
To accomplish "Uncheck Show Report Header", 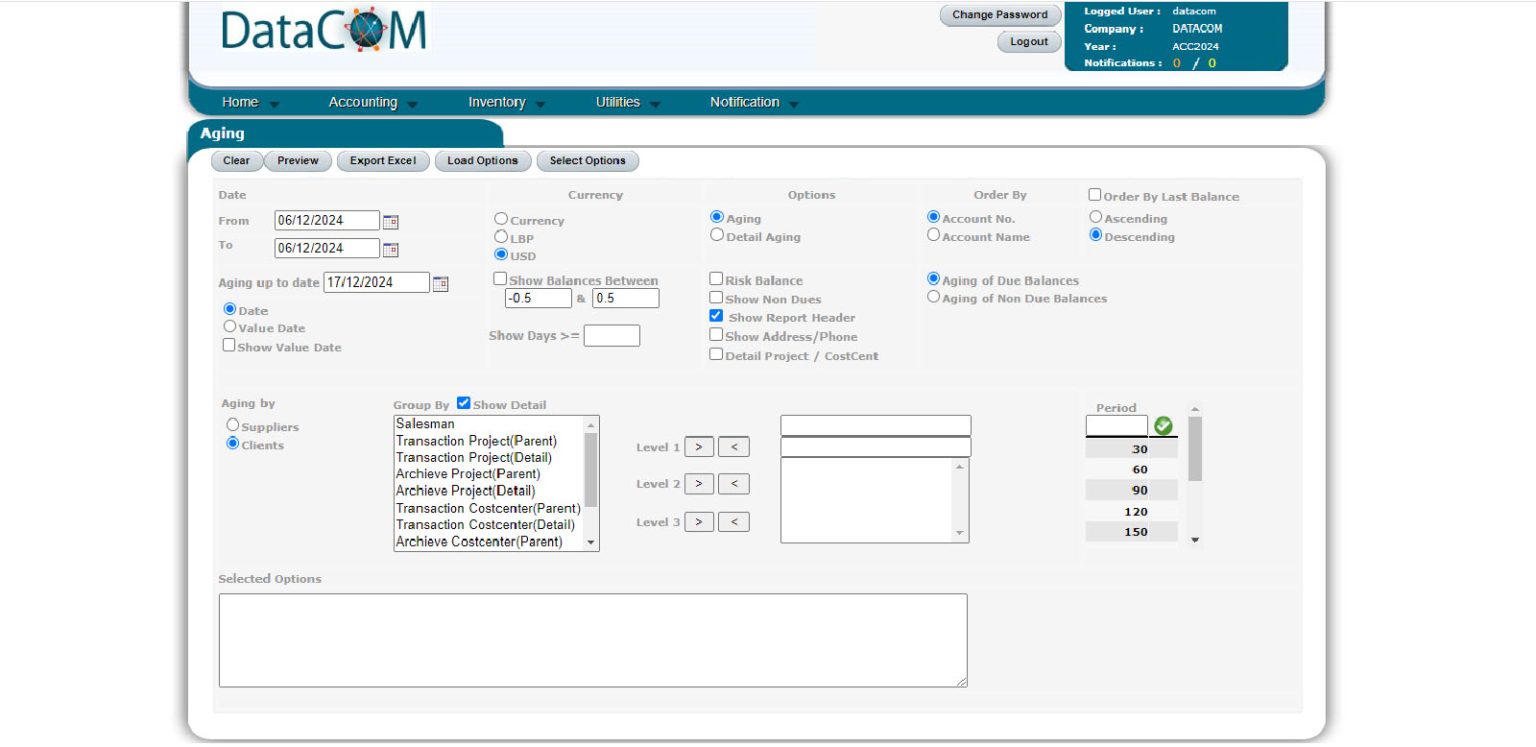I will pos(716,317).
